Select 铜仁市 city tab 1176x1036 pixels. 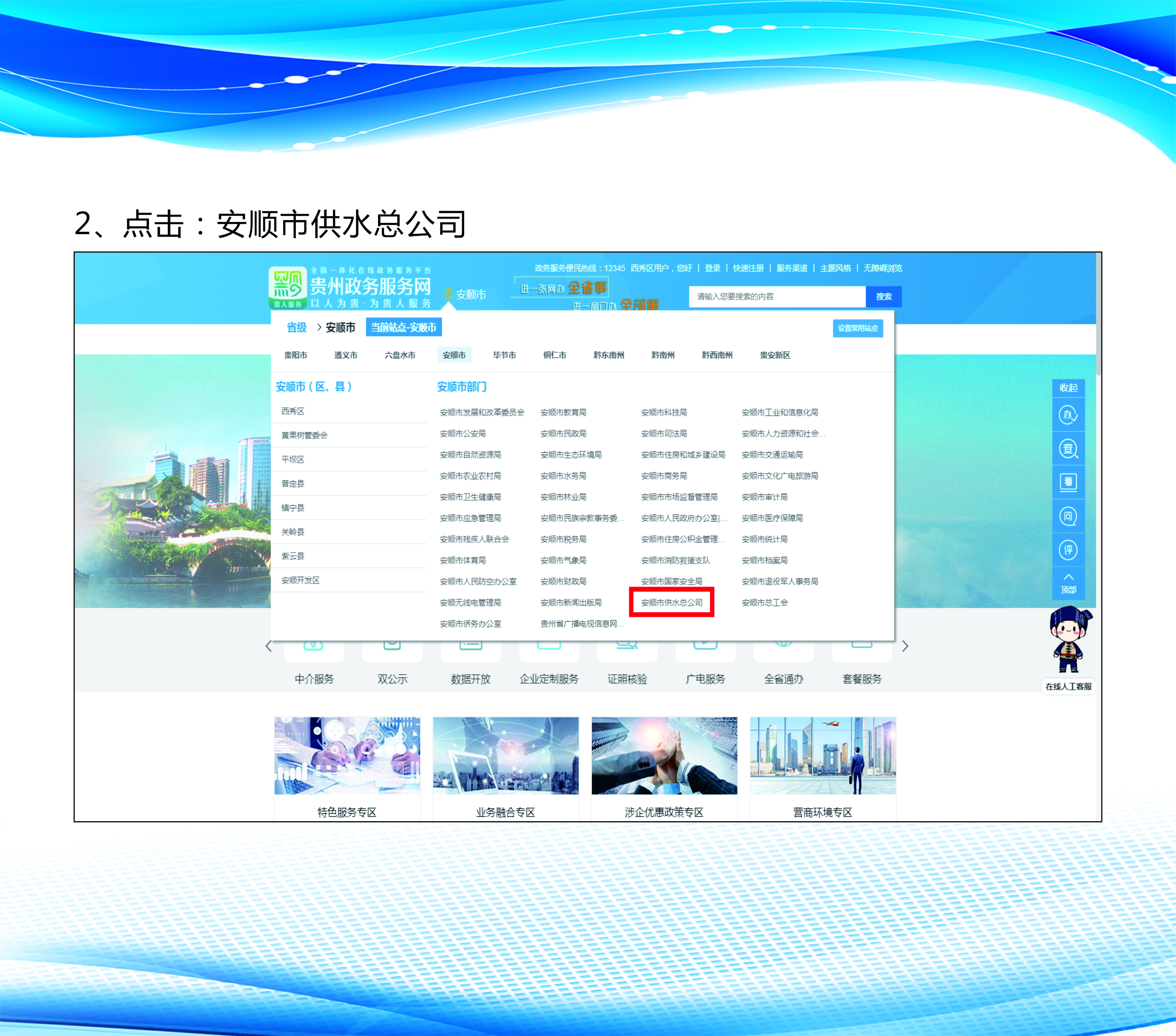coord(554,355)
